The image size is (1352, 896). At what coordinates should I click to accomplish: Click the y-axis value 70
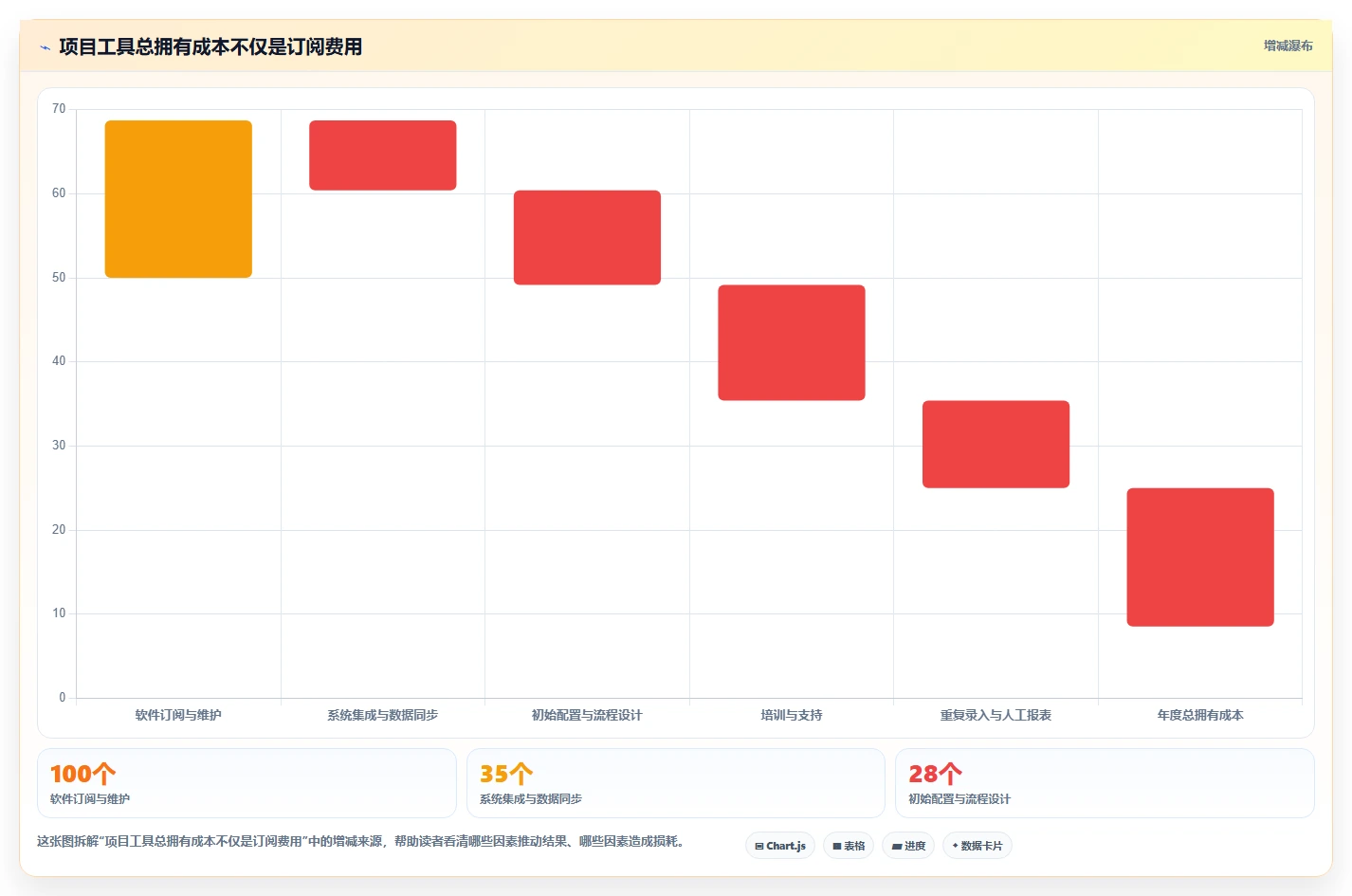59,109
